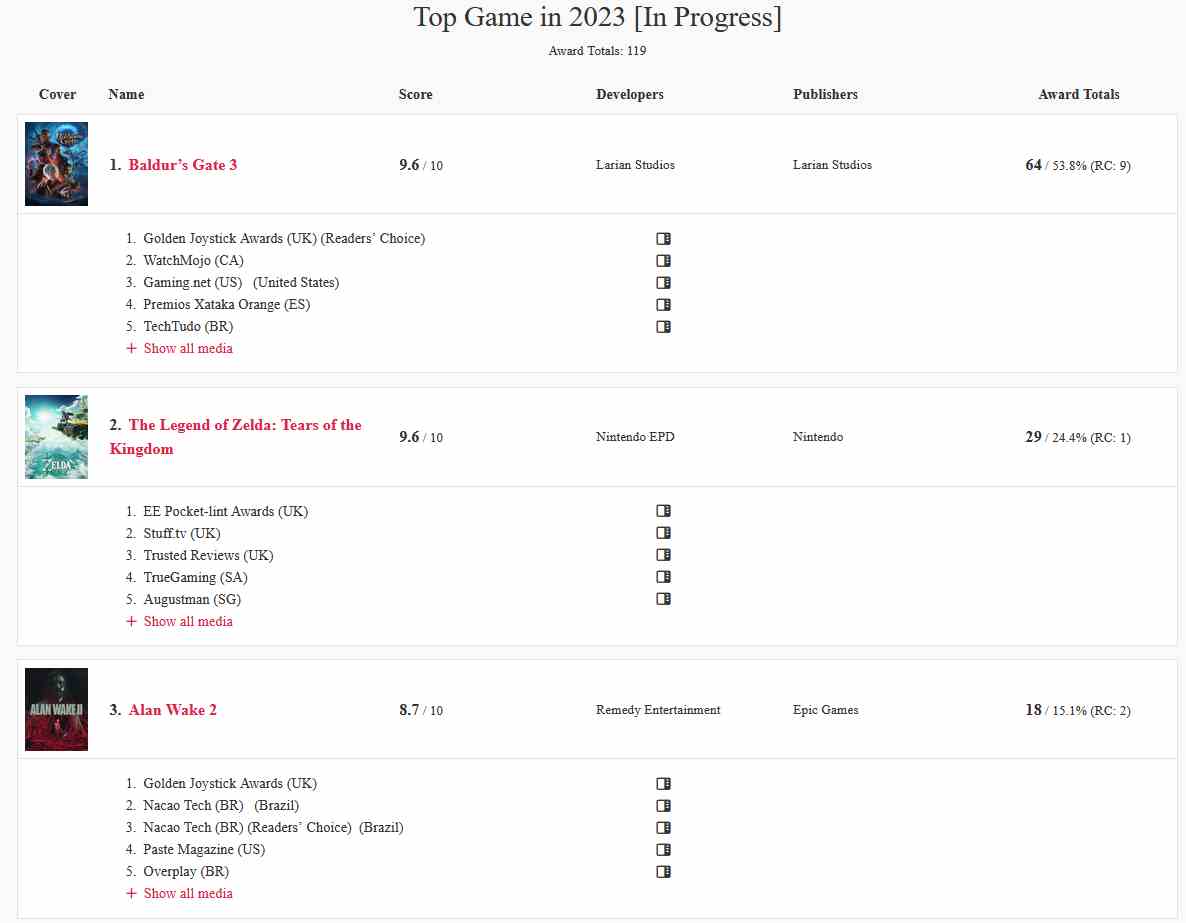The width and height of the screenshot is (1186, 923).
Task: Click the article icon for Augustman (SG)
Action: tap(663, 598)
